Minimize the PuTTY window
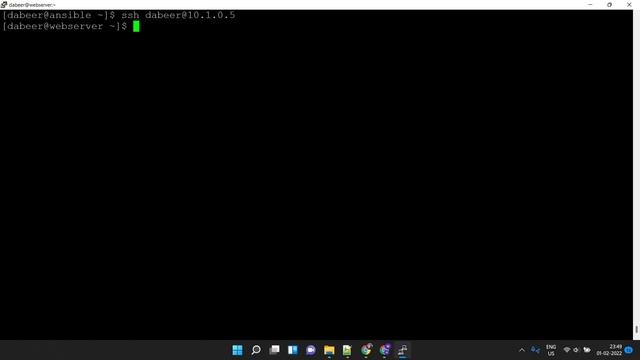The height and width of the screenshot is (360, 640). (x=590, y=4)
